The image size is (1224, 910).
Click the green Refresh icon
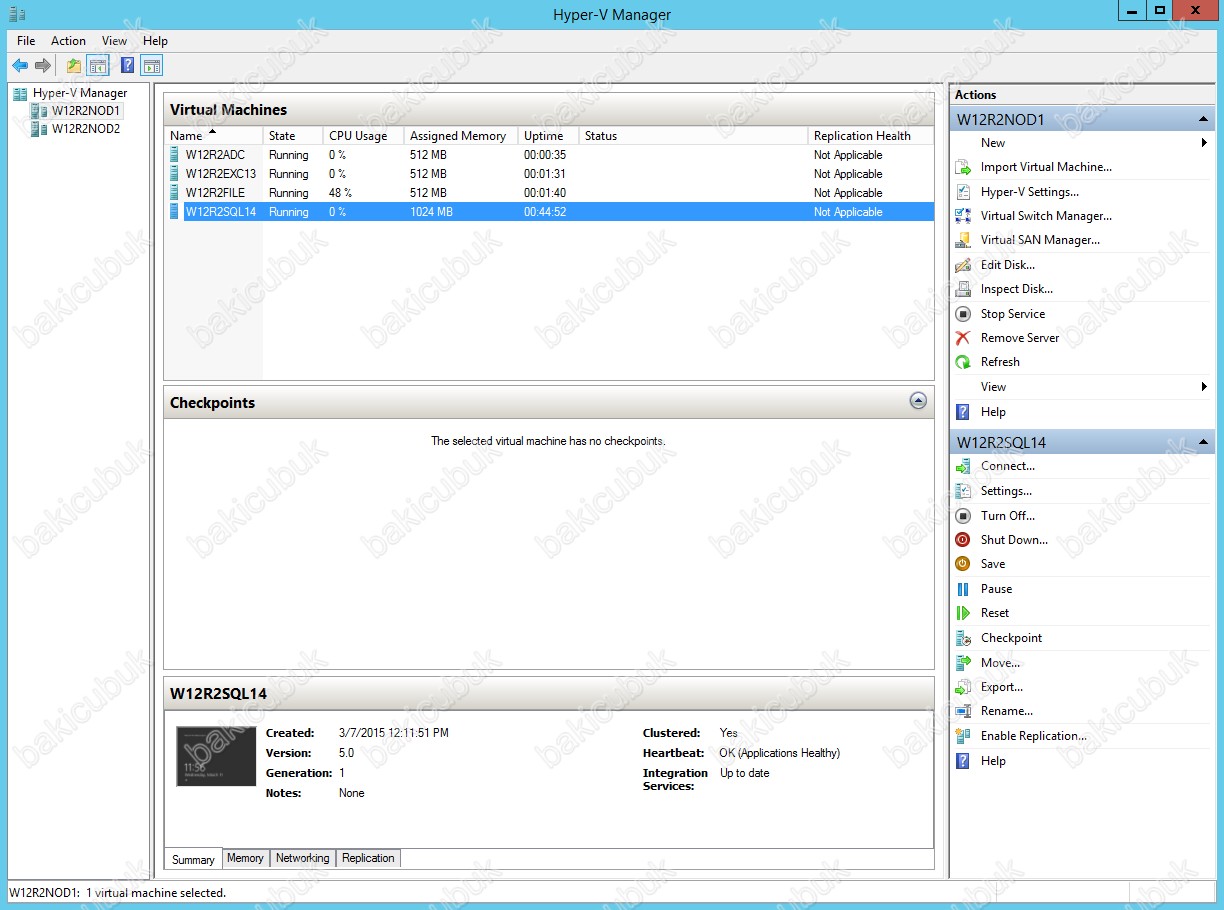[963, 362]
